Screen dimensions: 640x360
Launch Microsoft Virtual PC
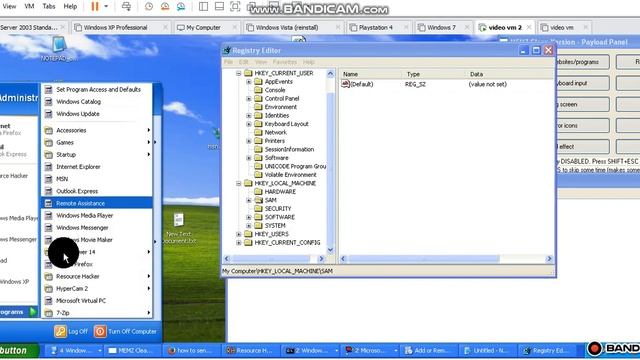[x=97, y=301]
